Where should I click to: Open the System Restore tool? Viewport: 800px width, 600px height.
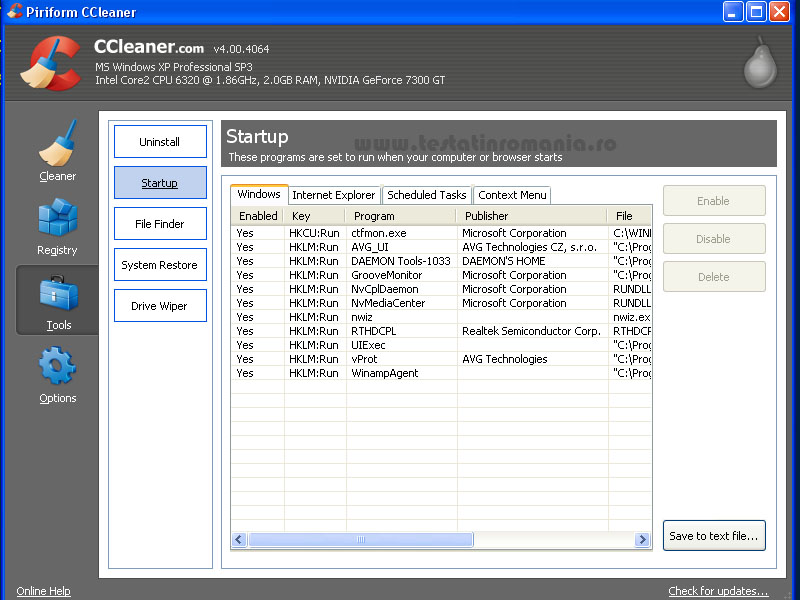click(x=160, y=265)
